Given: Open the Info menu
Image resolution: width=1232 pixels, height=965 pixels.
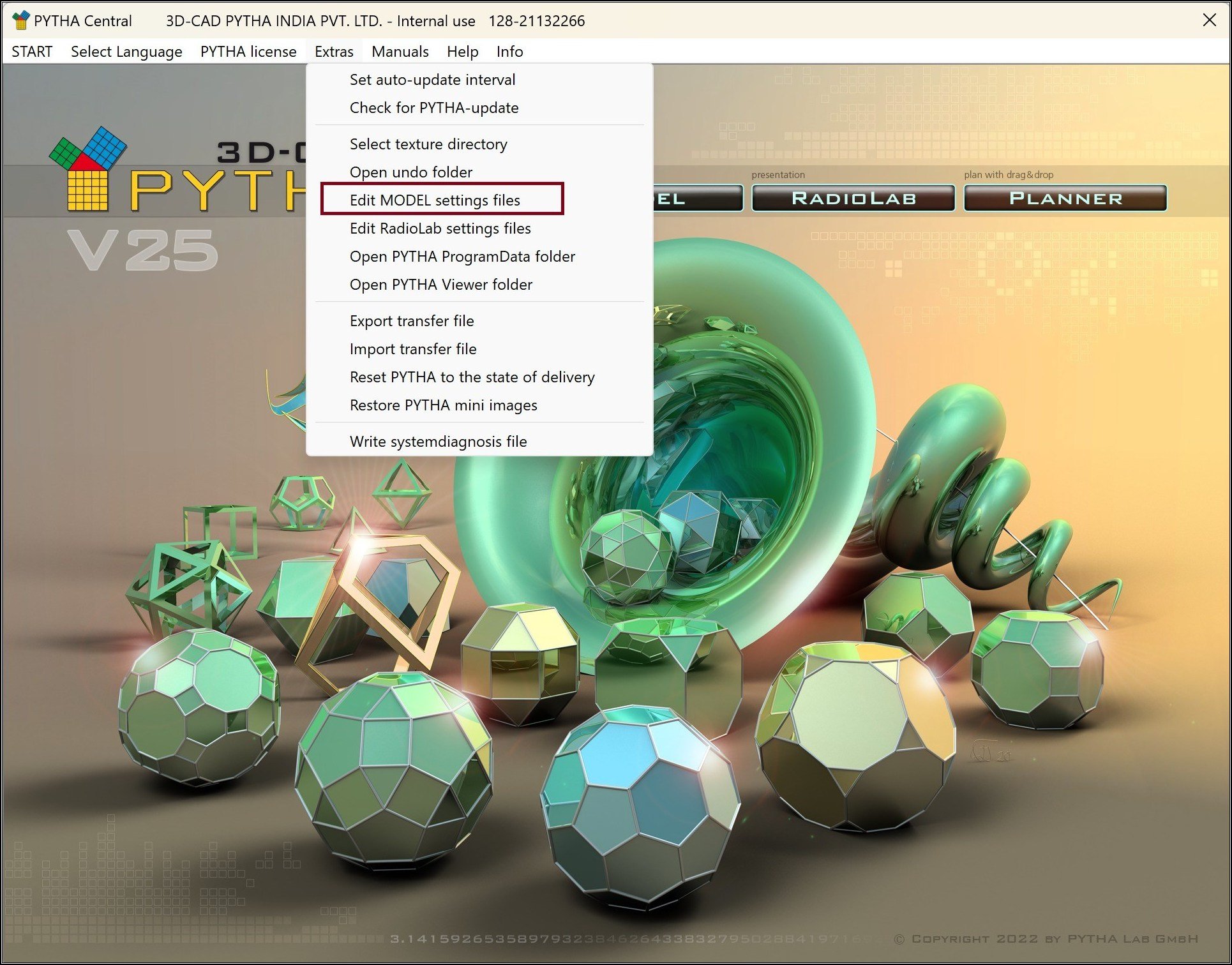Looking at the screenshot, I should point(509,52).
